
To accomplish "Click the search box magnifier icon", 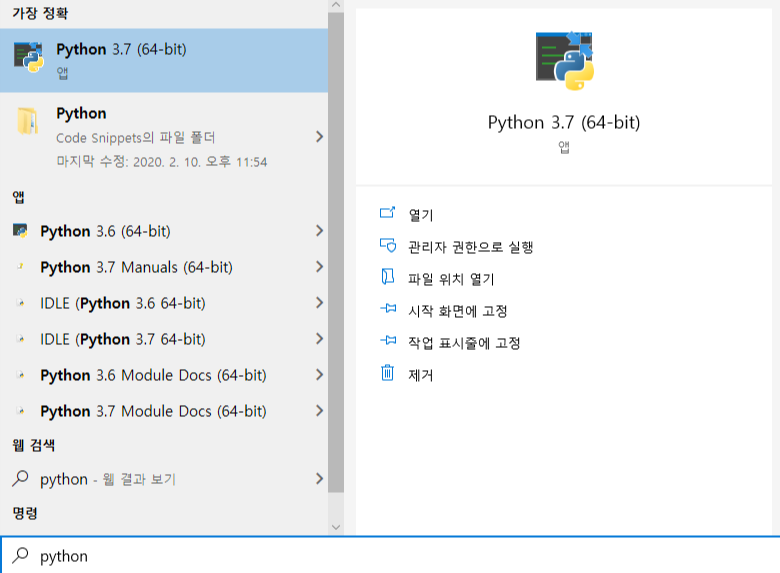I will pyautogui.click(x=20, y=555).
